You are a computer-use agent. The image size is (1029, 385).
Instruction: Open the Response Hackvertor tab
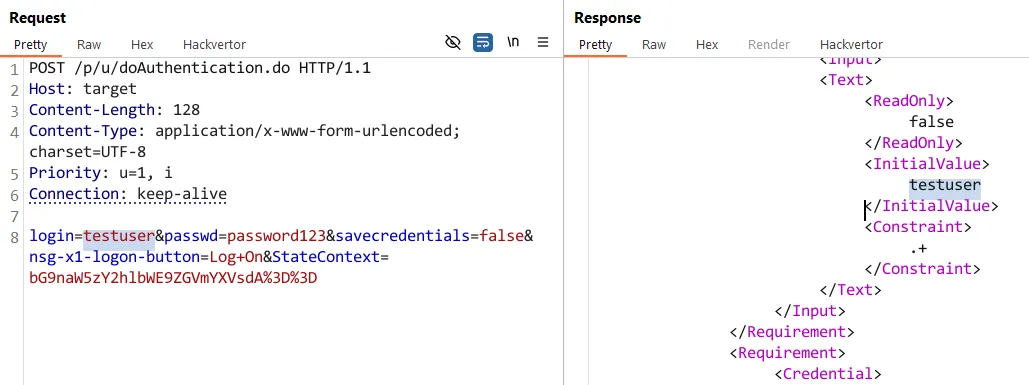[851, 45]
